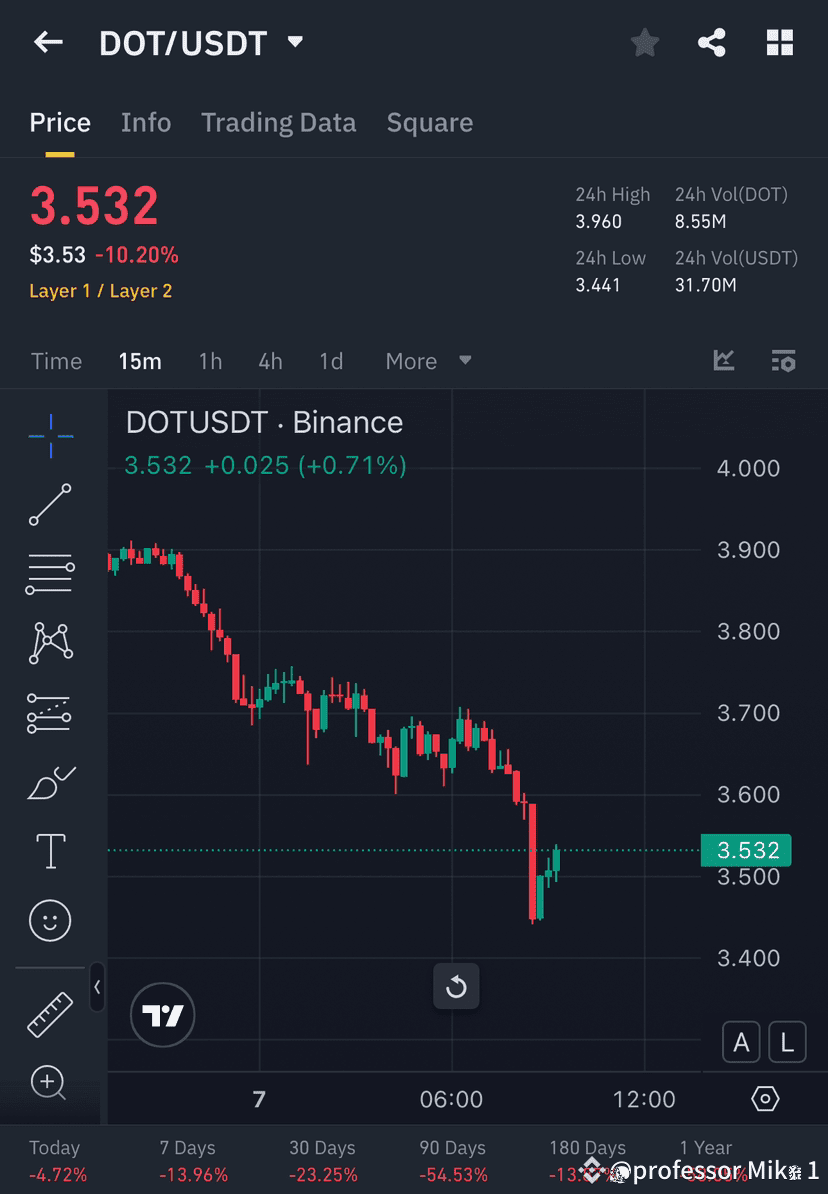The width and height of the screenshot is (828, 1194).
Task: Toggle log scale L button
Action: click(x=787, y=1042)
